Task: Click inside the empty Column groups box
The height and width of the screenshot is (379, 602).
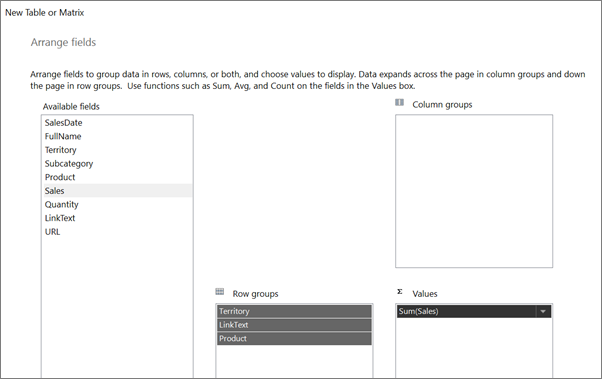Action: coord(474,191)
